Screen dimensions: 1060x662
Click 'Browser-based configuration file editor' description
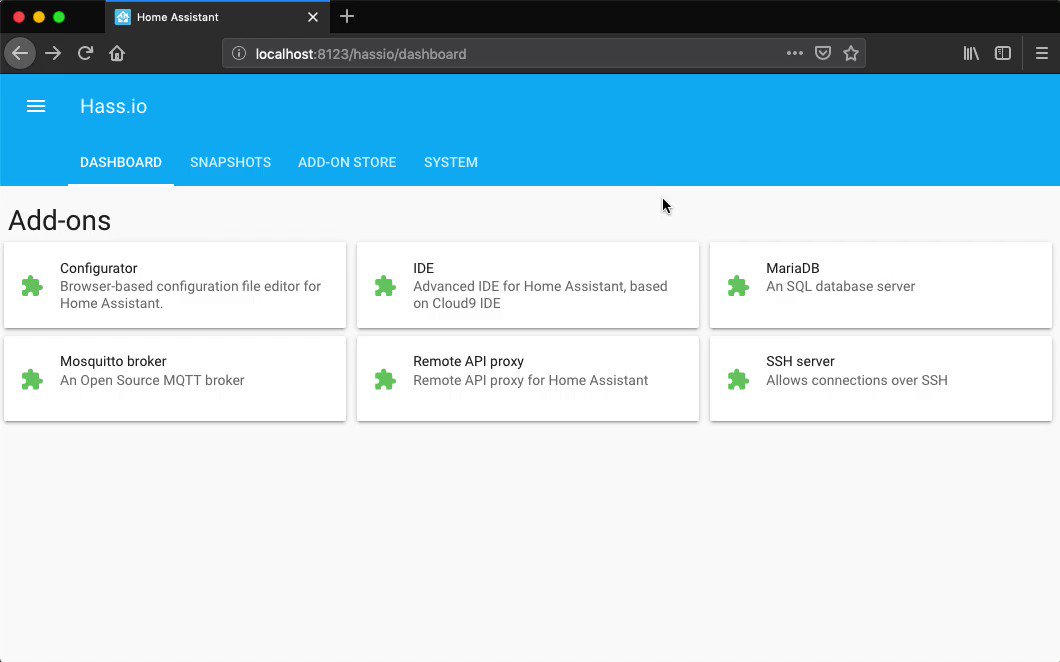pos(190,295)
